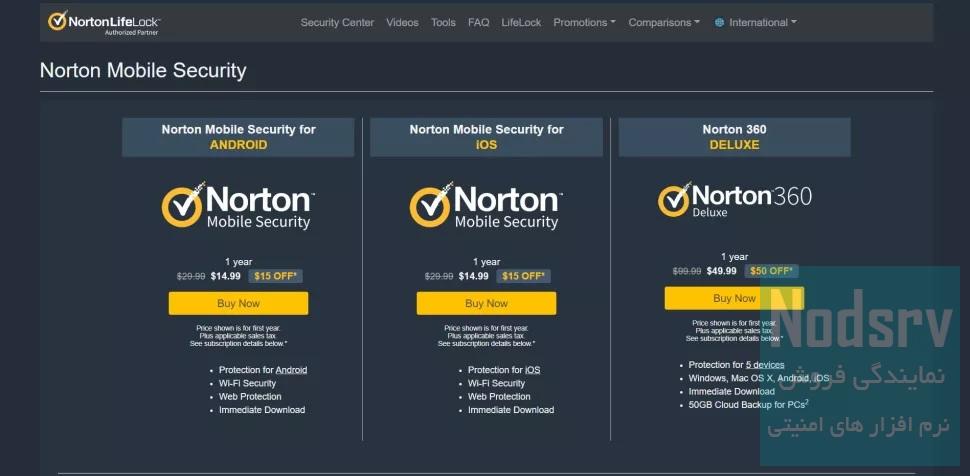970x476 pixels.
Task: Click struck-through $29.99 in iOS card
Action: point(439,276)
